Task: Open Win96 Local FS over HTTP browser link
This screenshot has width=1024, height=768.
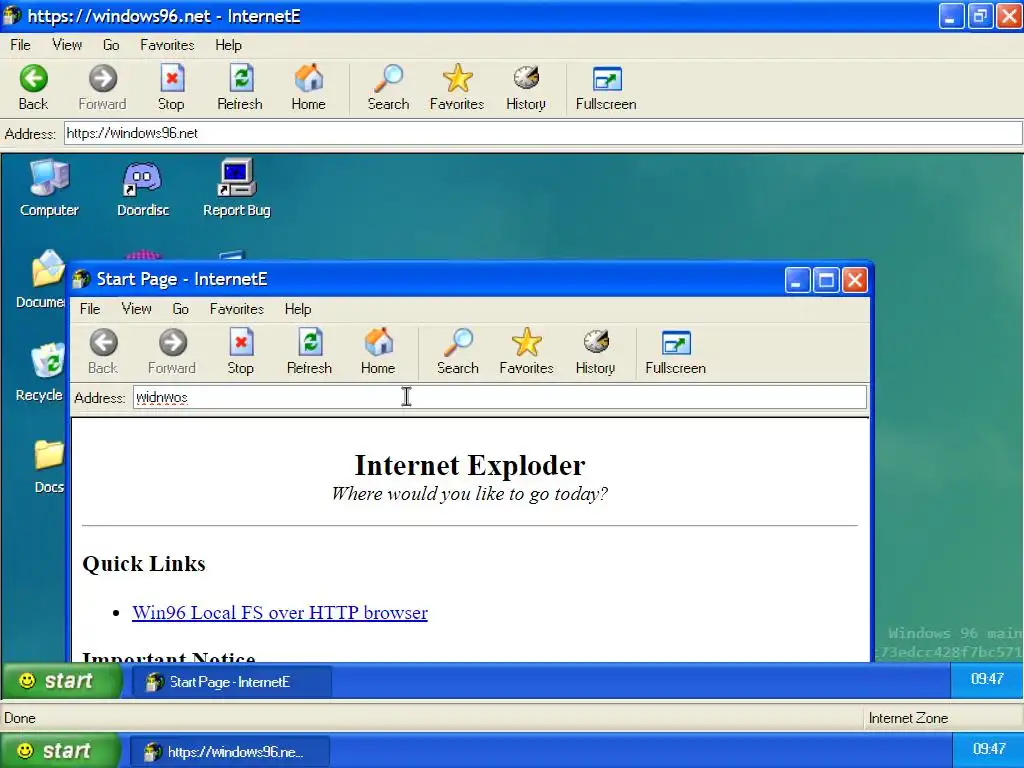Action: click(280, 613)
